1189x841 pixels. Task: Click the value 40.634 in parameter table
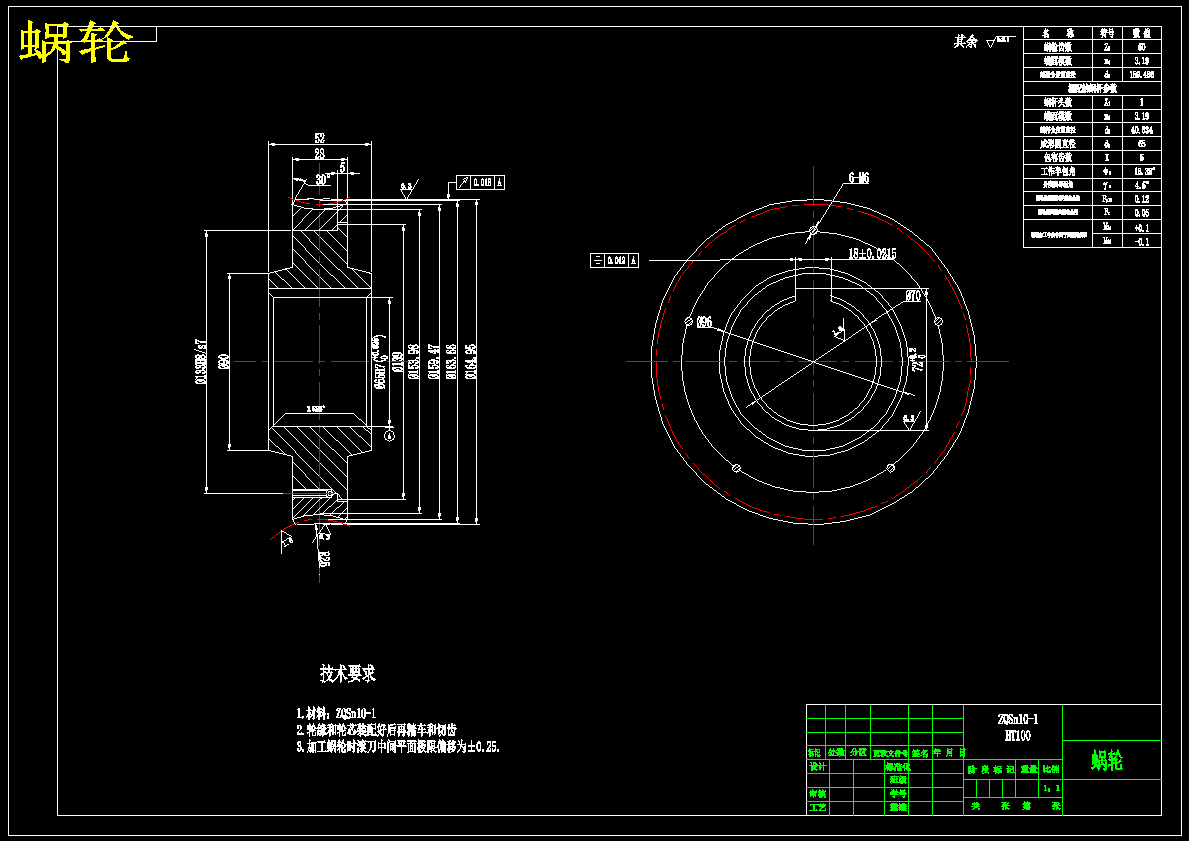click(1141, 130)
